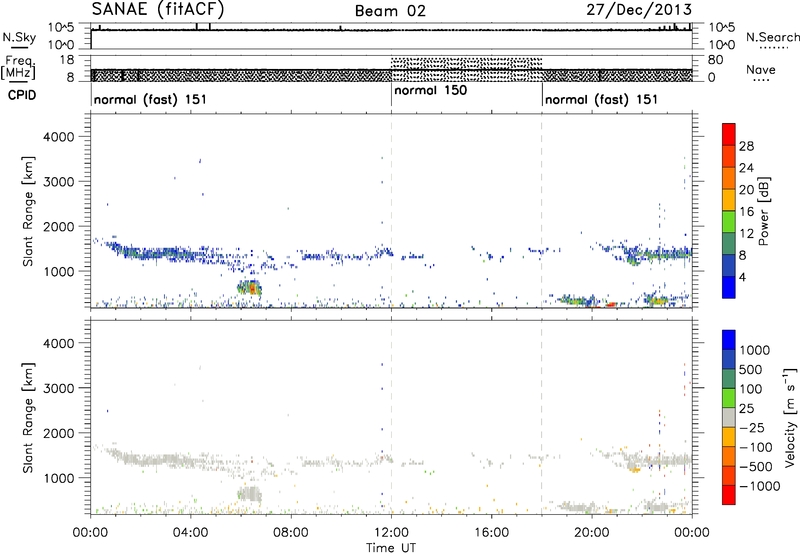Click the 12:00 dashed line in power panel

391,211
